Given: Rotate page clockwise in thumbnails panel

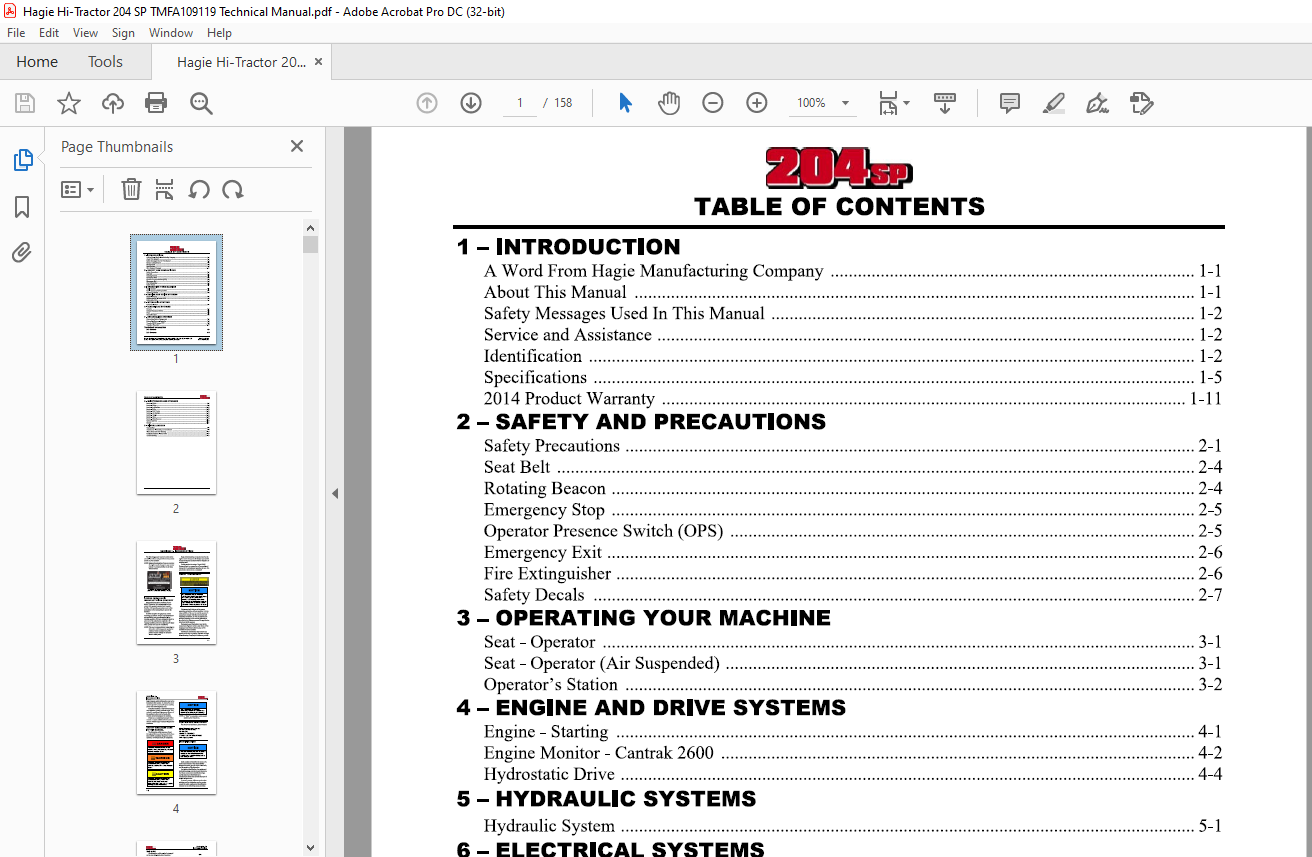Looking at the screenshot, I should (233, 189).
